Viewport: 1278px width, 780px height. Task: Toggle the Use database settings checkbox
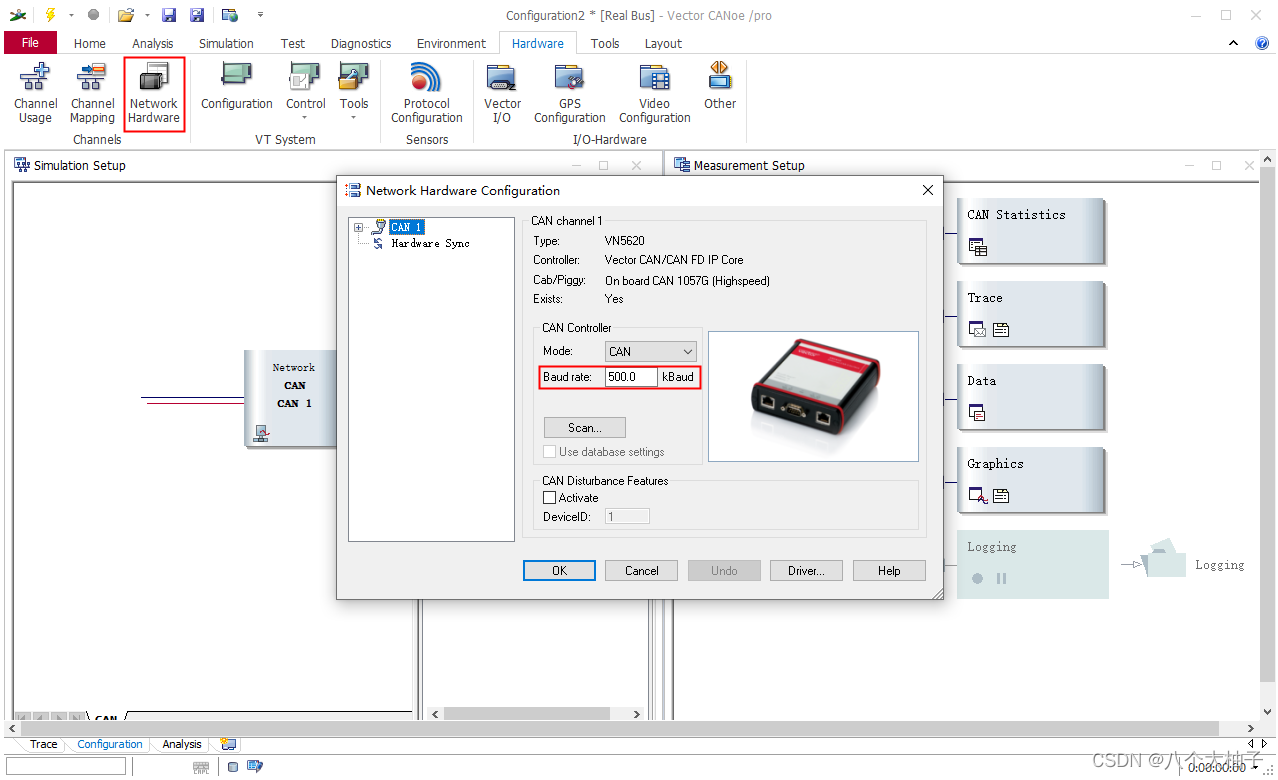pos(549,451)
